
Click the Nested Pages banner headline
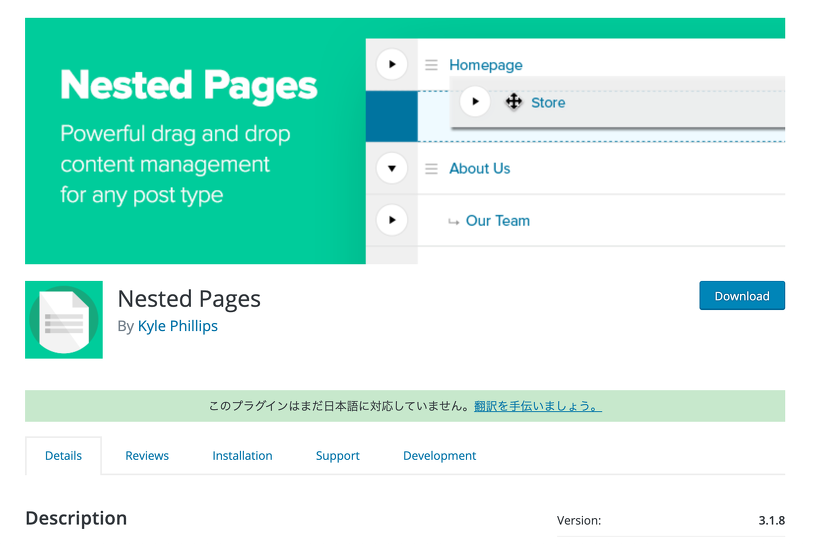[x=189, y=85]
